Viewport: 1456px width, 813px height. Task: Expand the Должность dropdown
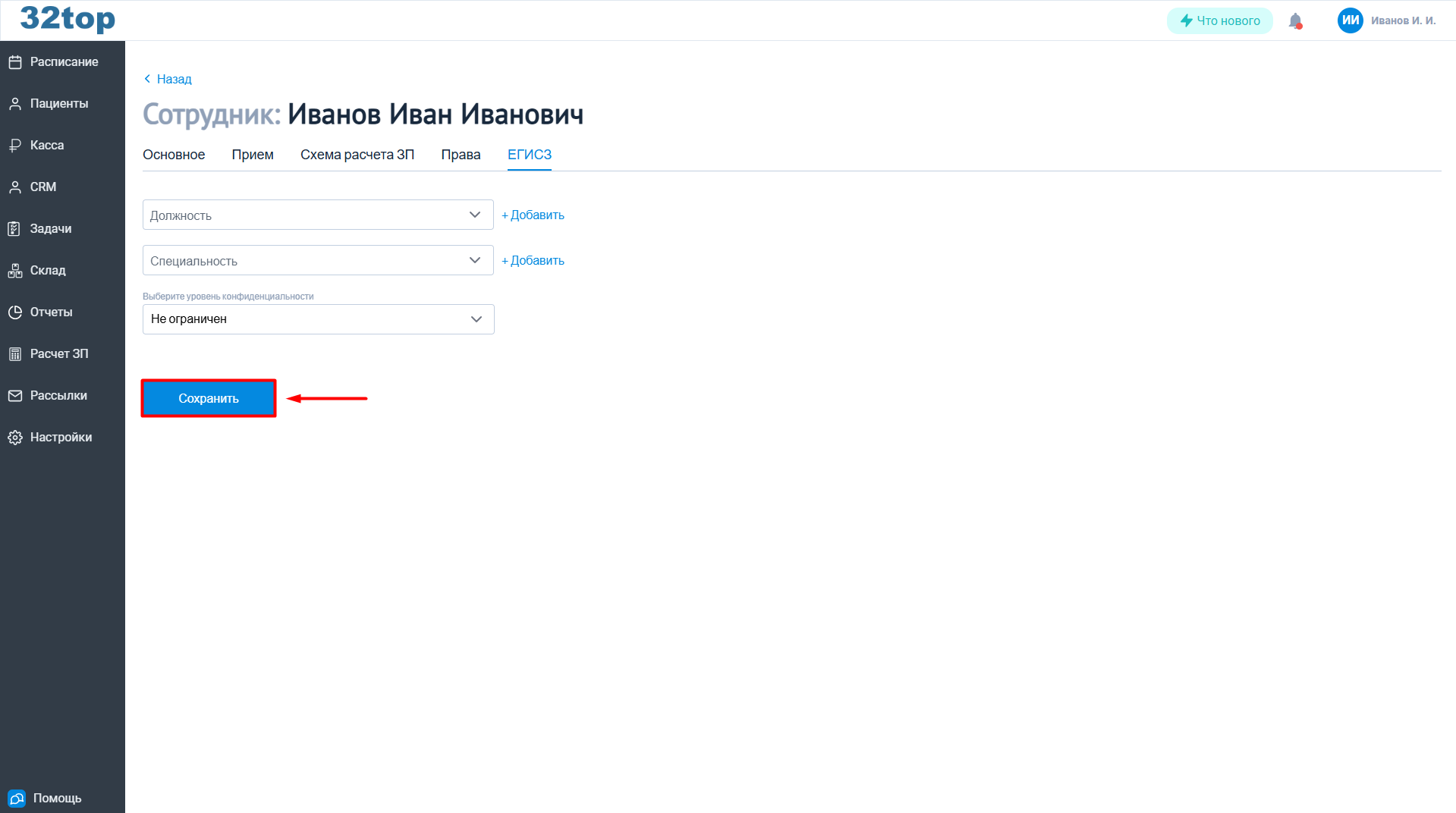318,215
